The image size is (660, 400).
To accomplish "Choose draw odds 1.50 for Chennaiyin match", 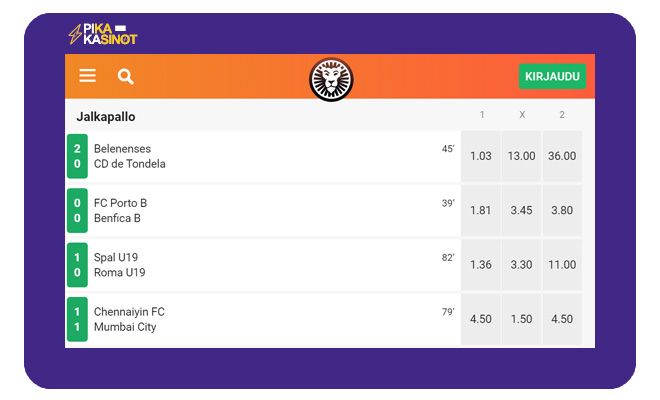I will pos(522,319).
